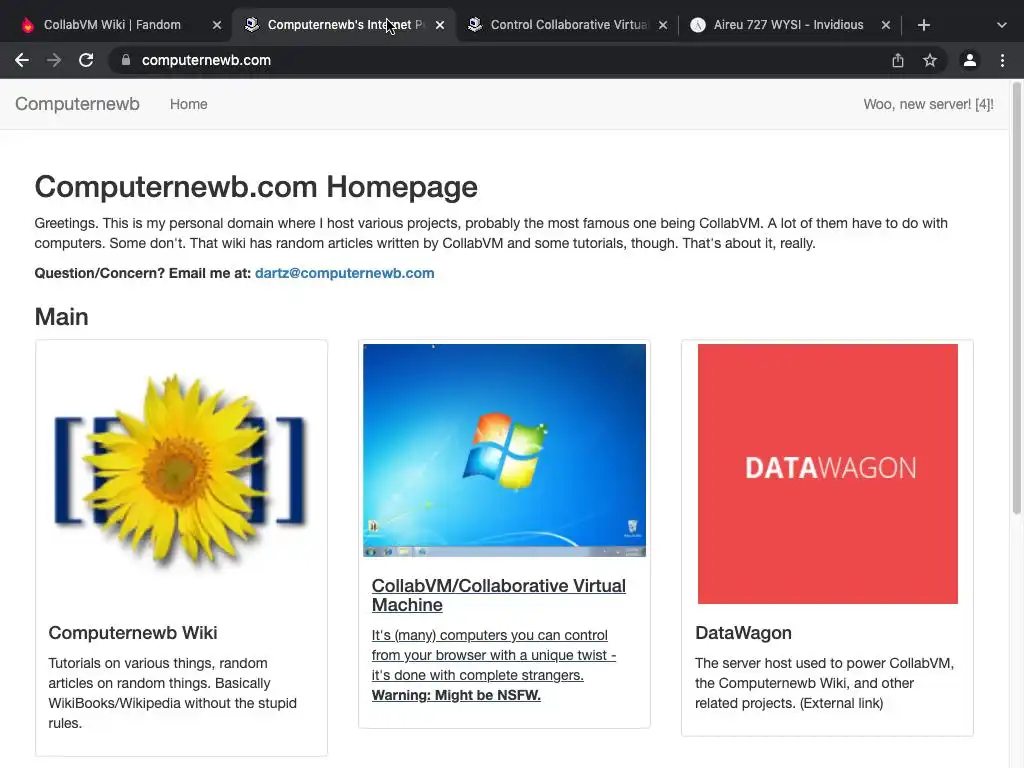The width and height of the screenshot is (1024, 768).
Task: Reload the computernewb.com page
Action: point(86,60)
